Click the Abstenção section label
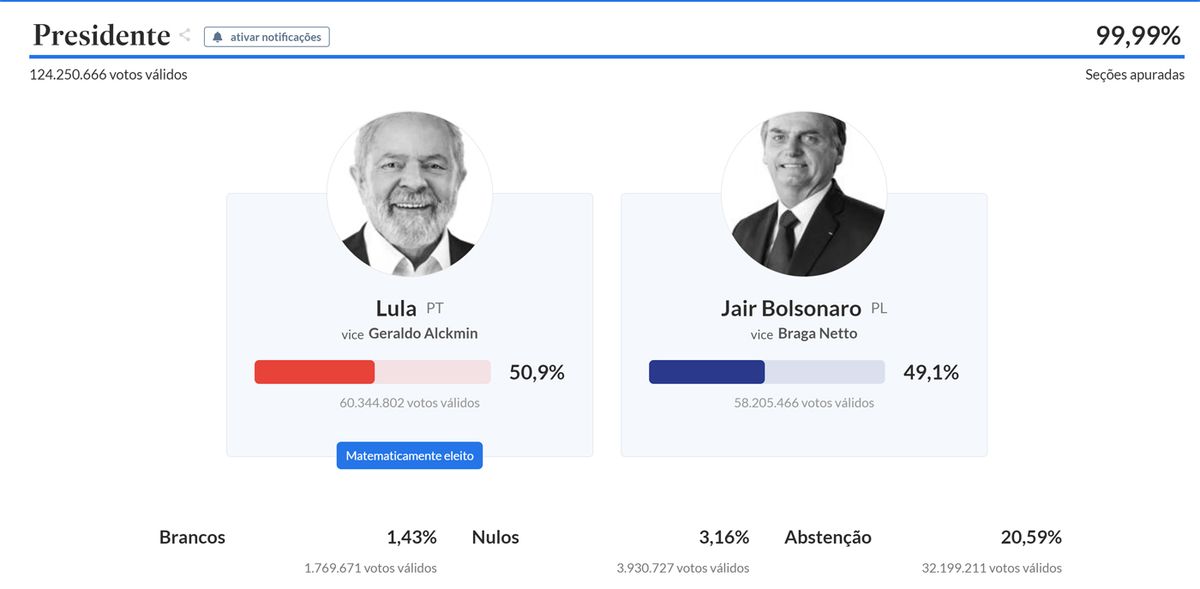1200x589 pixels. tap(827, 537)
